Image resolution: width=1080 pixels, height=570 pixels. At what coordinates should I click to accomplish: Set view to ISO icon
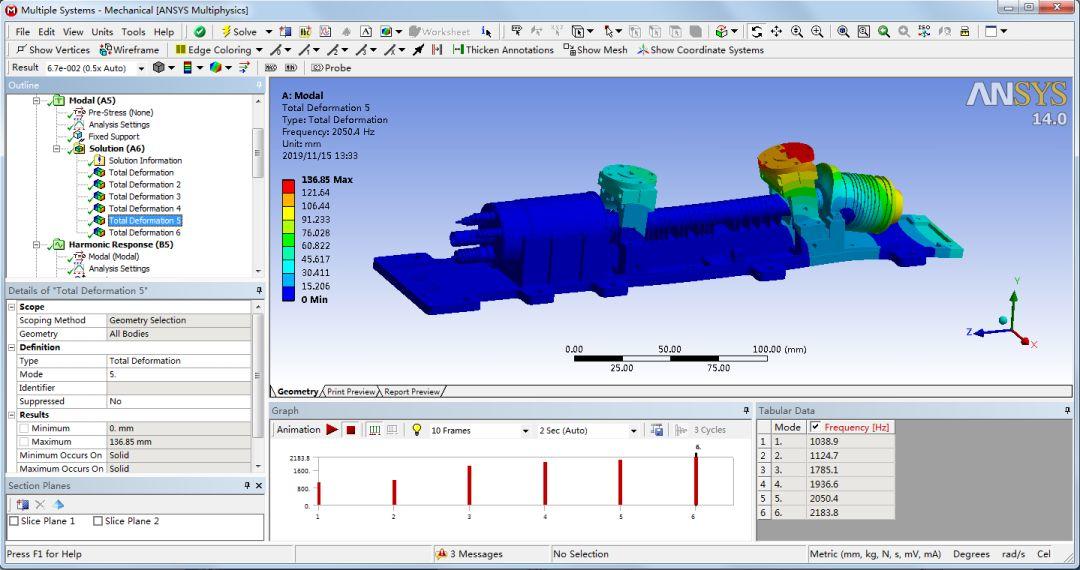click(x=925, y=32)
